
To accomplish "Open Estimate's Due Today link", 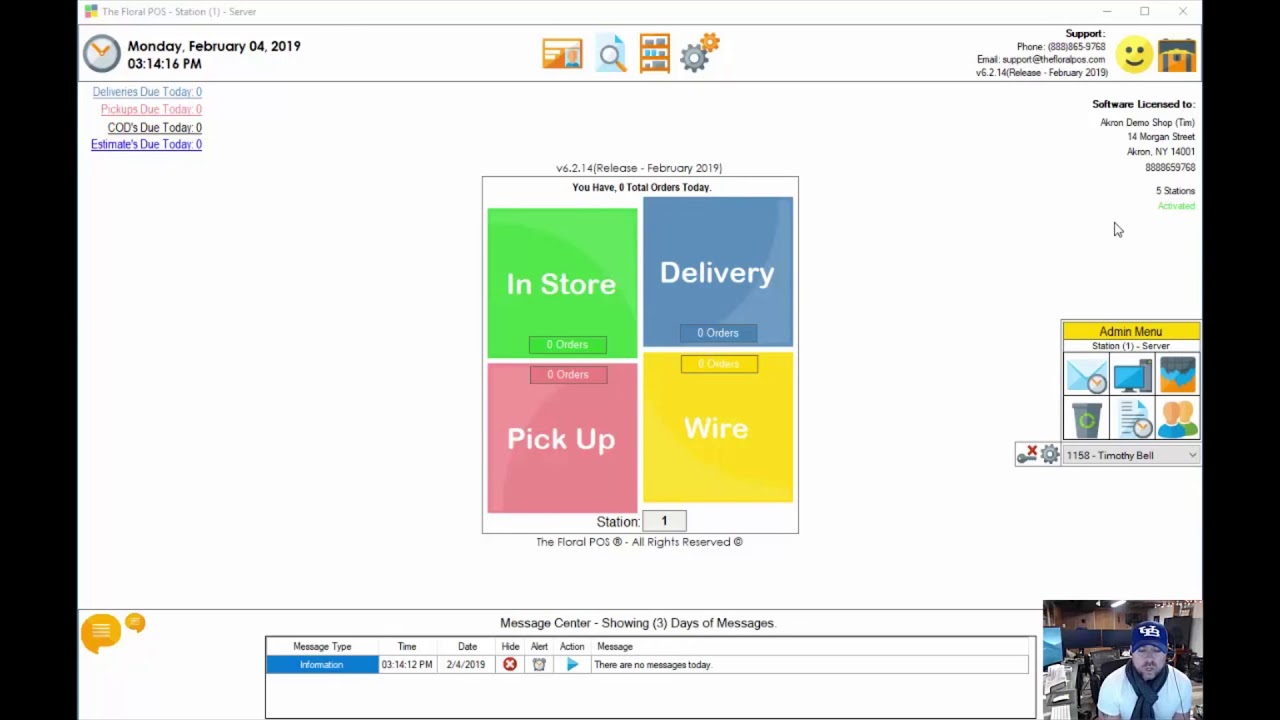I will coord(146,144).
